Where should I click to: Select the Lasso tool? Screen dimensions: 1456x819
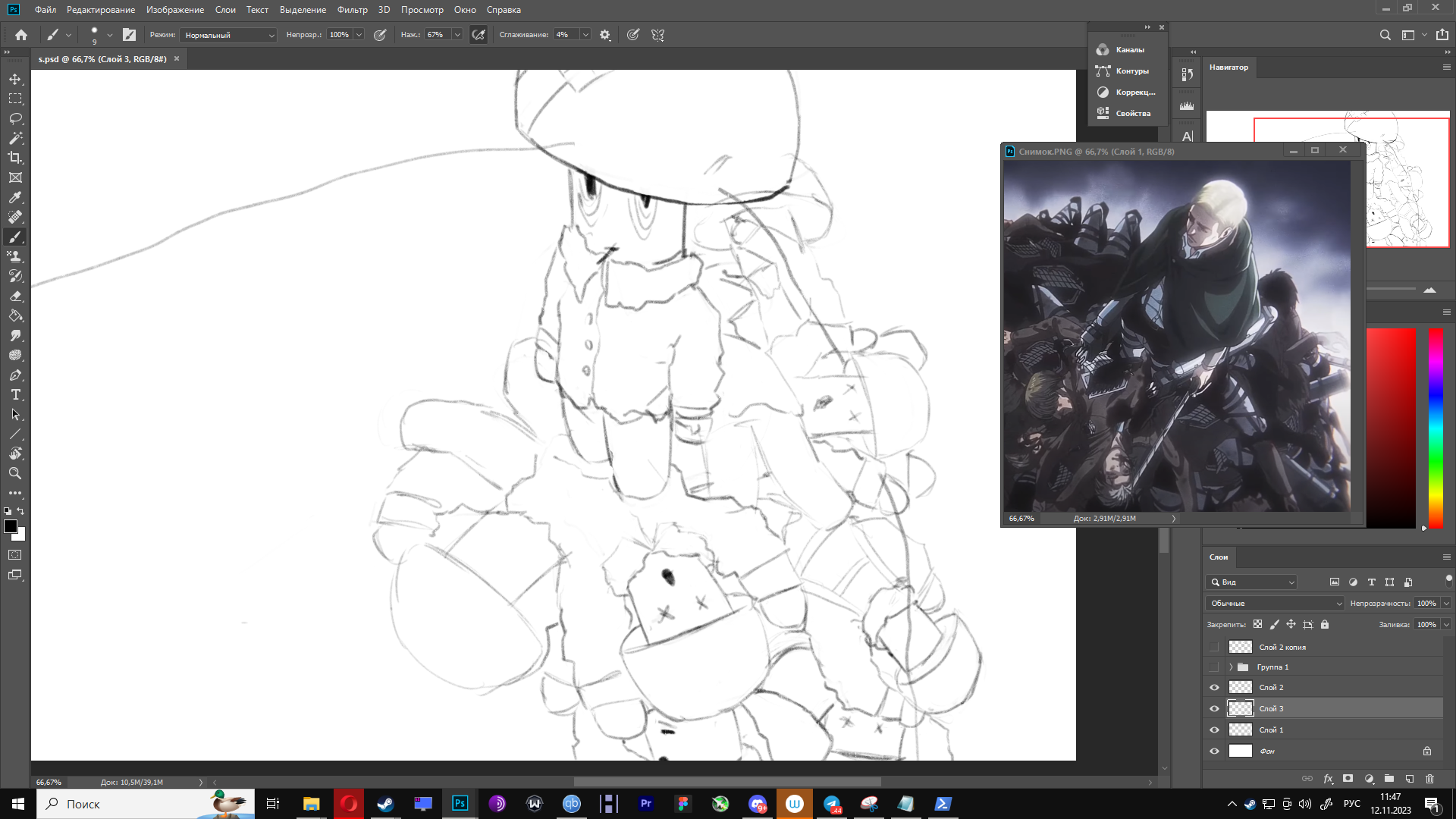[15, 118]
